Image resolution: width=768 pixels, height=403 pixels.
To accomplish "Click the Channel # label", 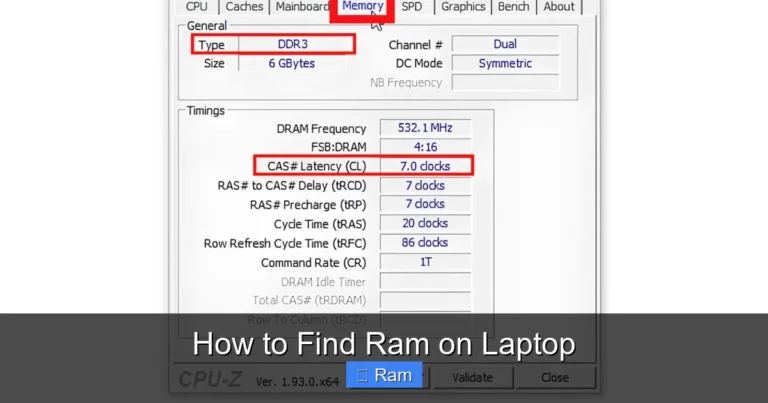I will [x=415, y=45].
